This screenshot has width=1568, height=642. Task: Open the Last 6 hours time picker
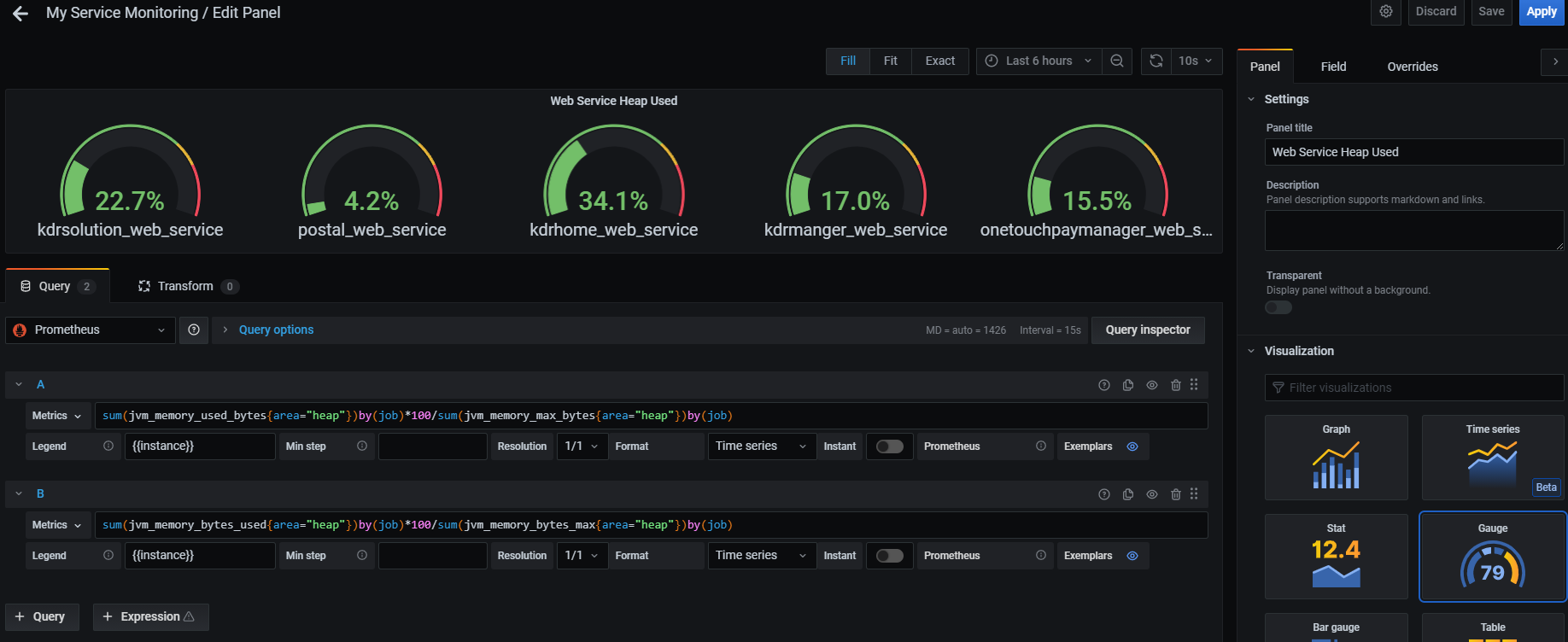click(1039, 61)
